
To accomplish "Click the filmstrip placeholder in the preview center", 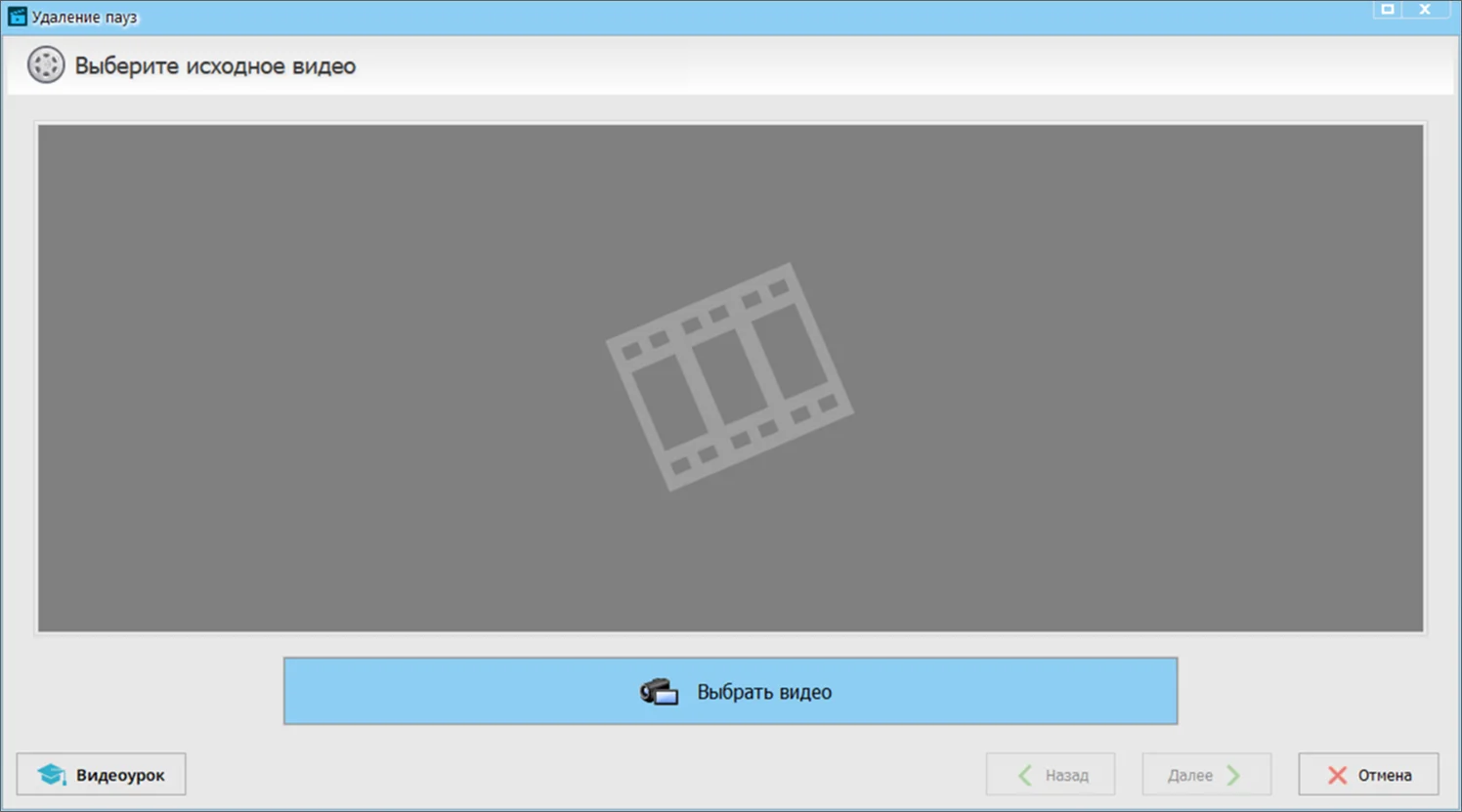I will [x=729, y=377].
